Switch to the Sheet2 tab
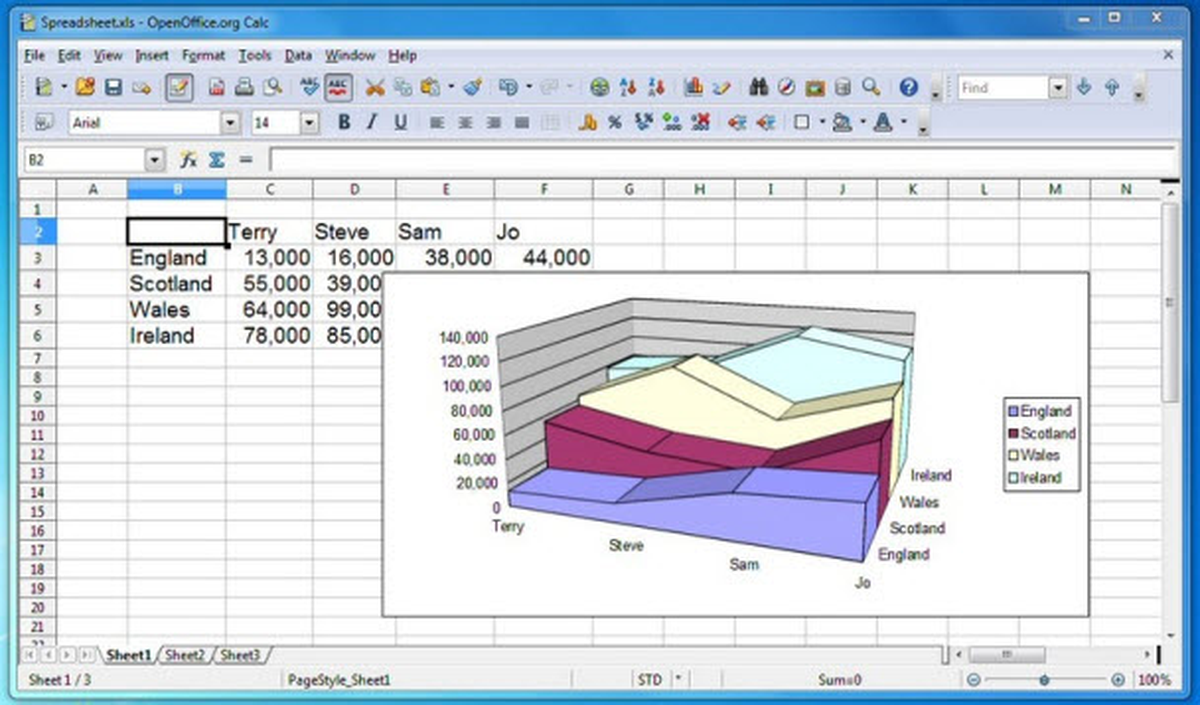 click(x=184, y=656)
